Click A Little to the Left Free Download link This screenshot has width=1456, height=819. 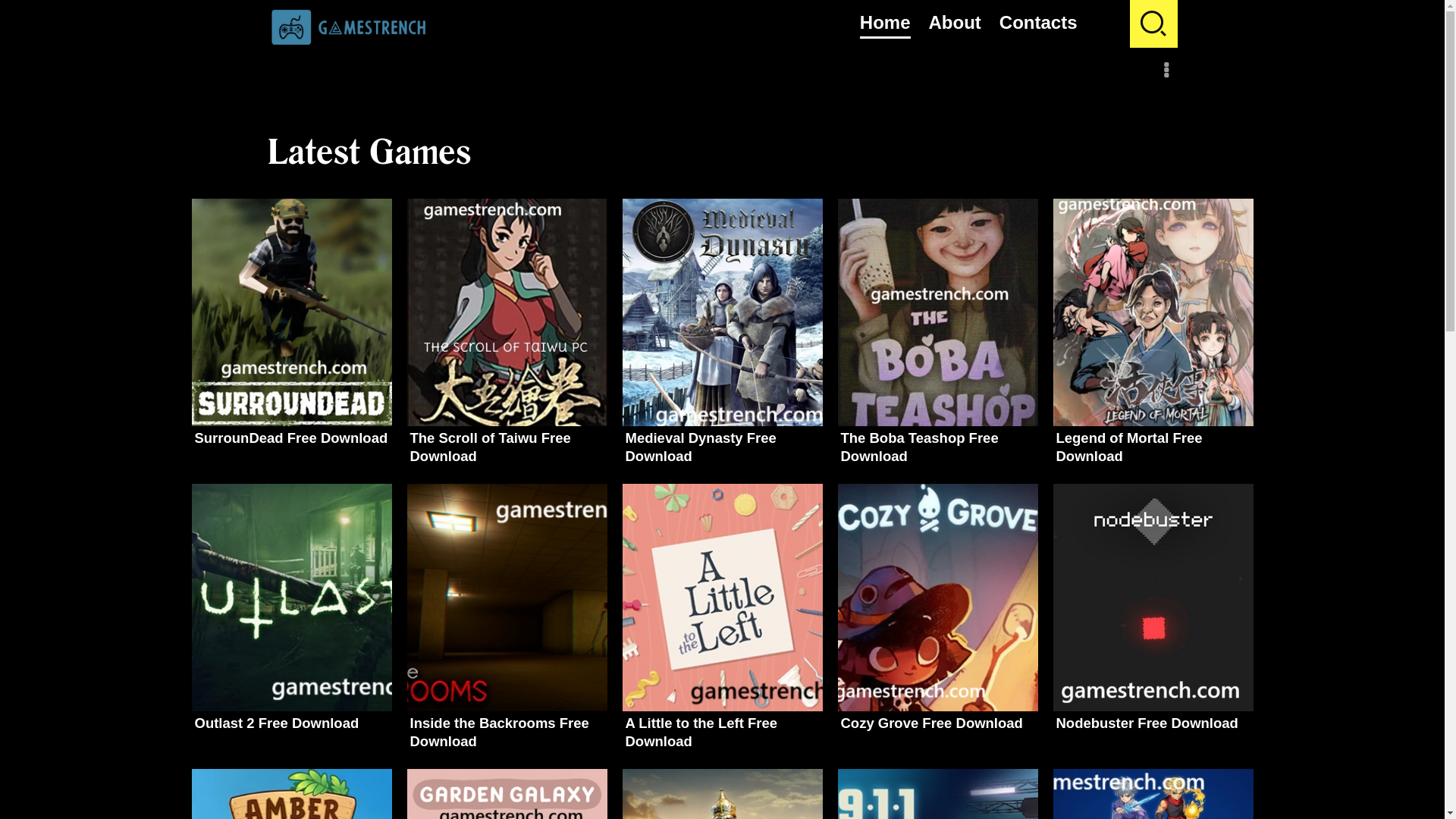(701, 733)
